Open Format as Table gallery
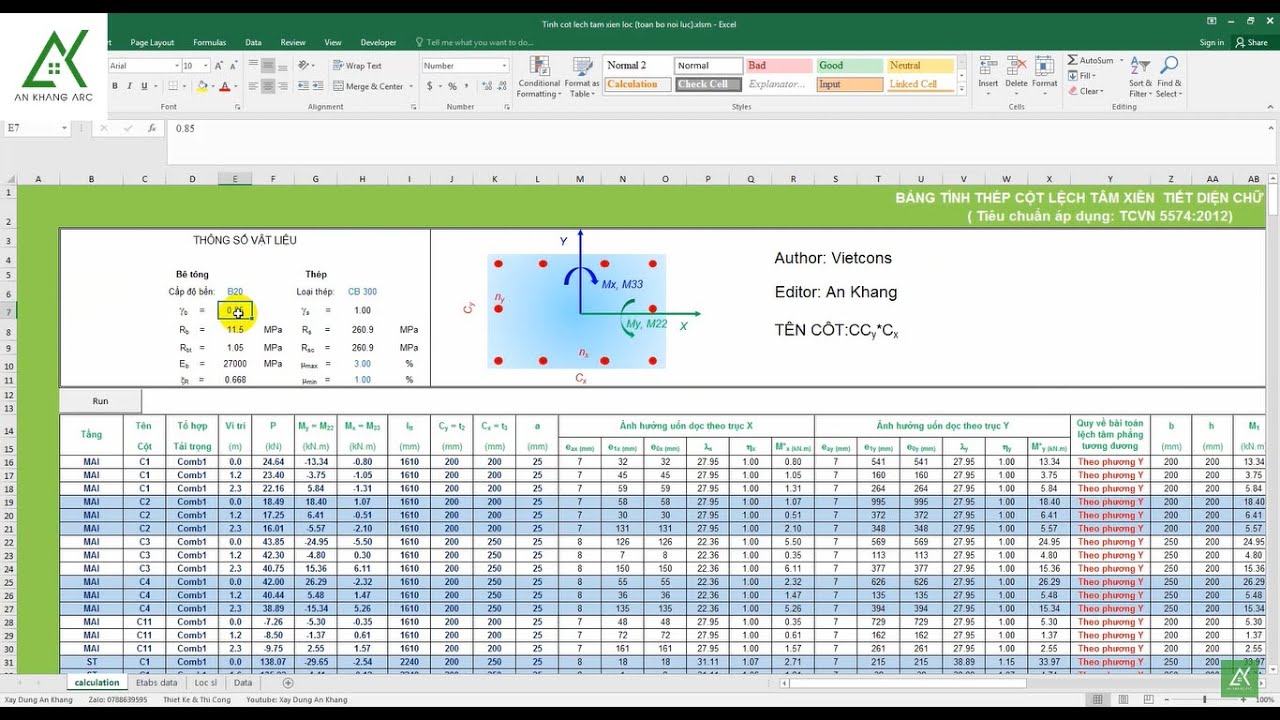This screenshot has width=1280, height=720. tap(581, 77)
